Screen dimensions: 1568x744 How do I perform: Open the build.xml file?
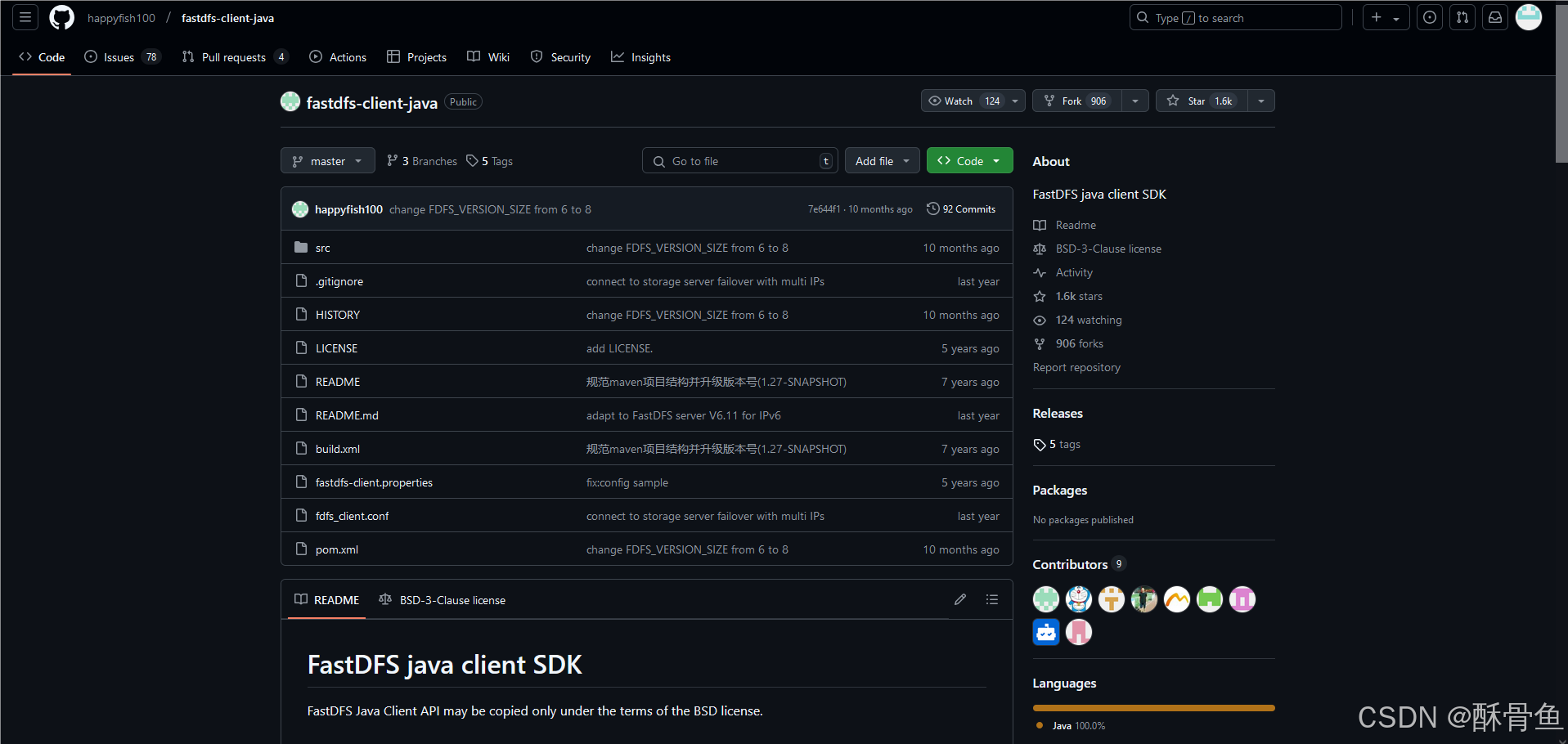tap(338, 449)
